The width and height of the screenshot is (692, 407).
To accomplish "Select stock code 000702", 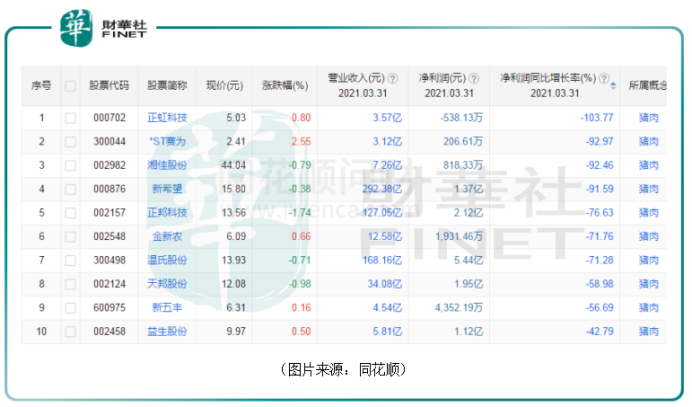I will pos(109,118).
